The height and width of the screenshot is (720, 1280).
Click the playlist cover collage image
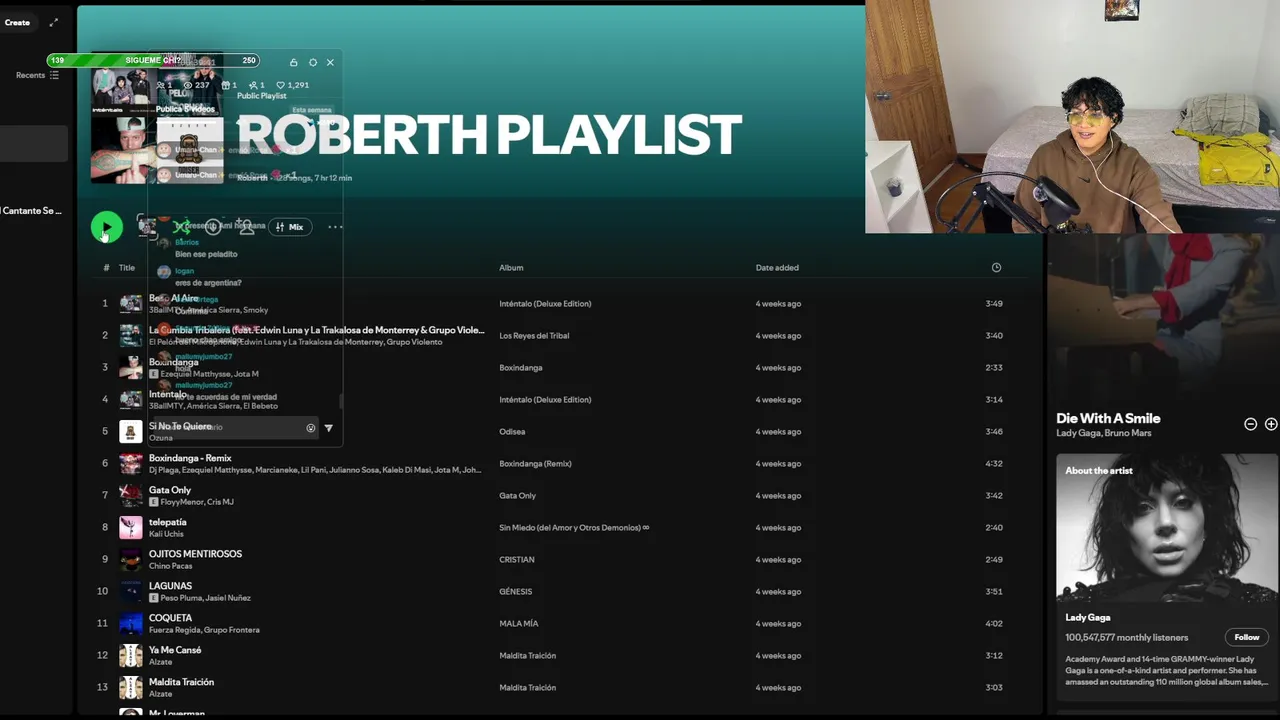pyautogui.click(x=157, y=118)
